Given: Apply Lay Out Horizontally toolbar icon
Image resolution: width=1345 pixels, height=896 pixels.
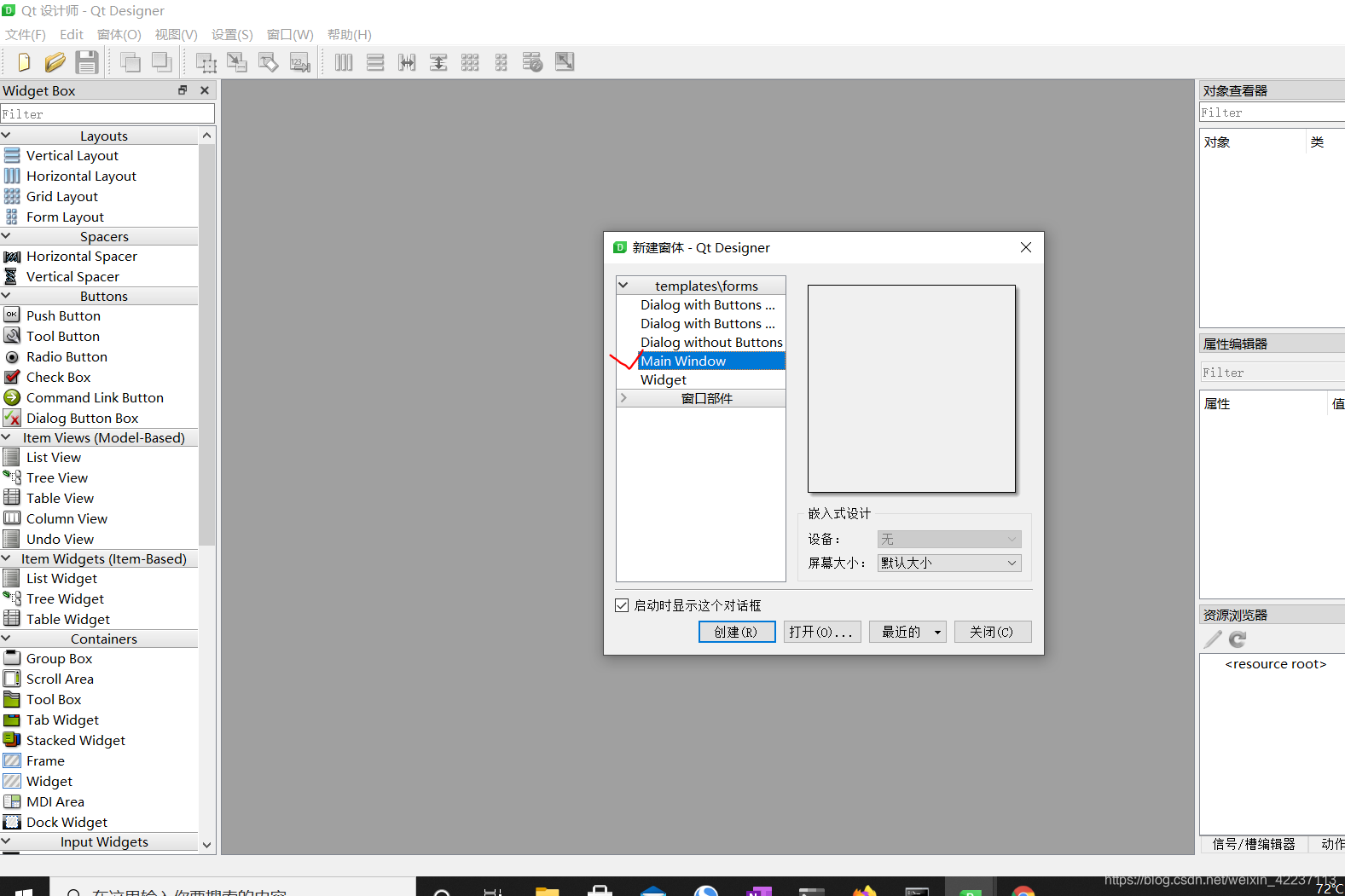Looking at the screenshot, I should [x=344, y=62].
